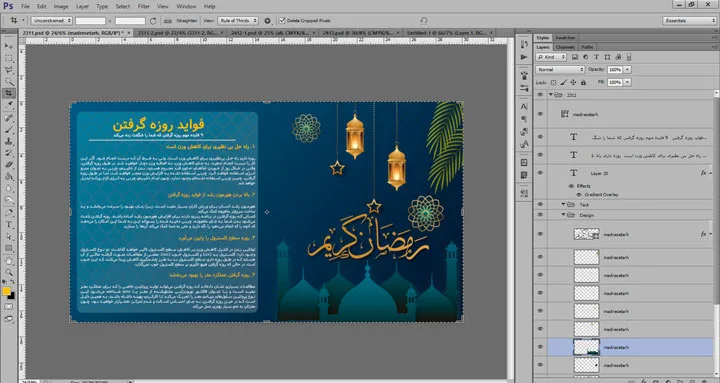
Task: Hide the Layer 20 text layer
Action: (x=540, y=173)
